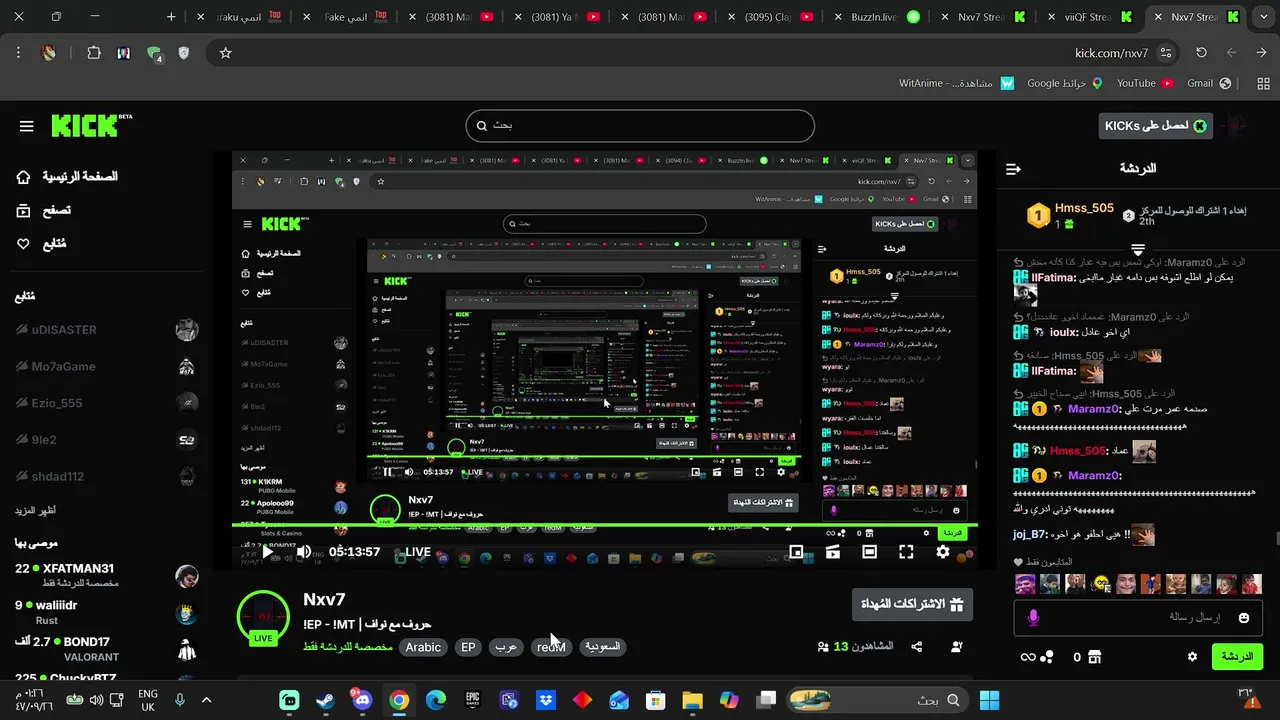Follow the streamer using the person icon

click(x=957, y=647)
